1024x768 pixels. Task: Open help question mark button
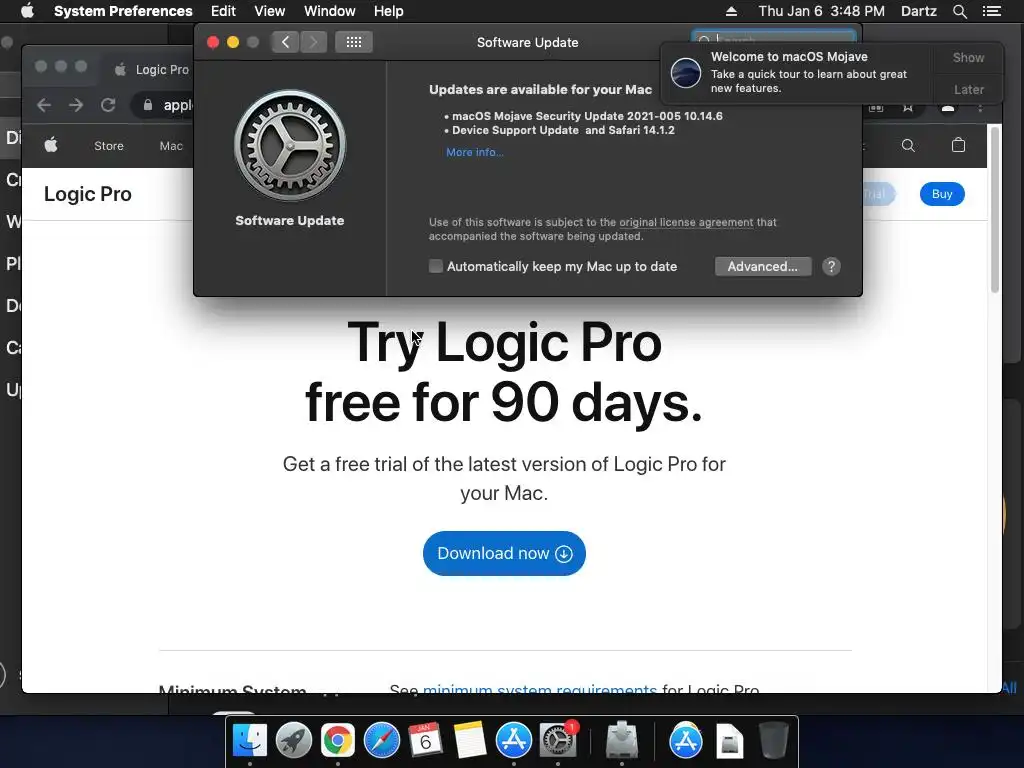coord(831,266)
